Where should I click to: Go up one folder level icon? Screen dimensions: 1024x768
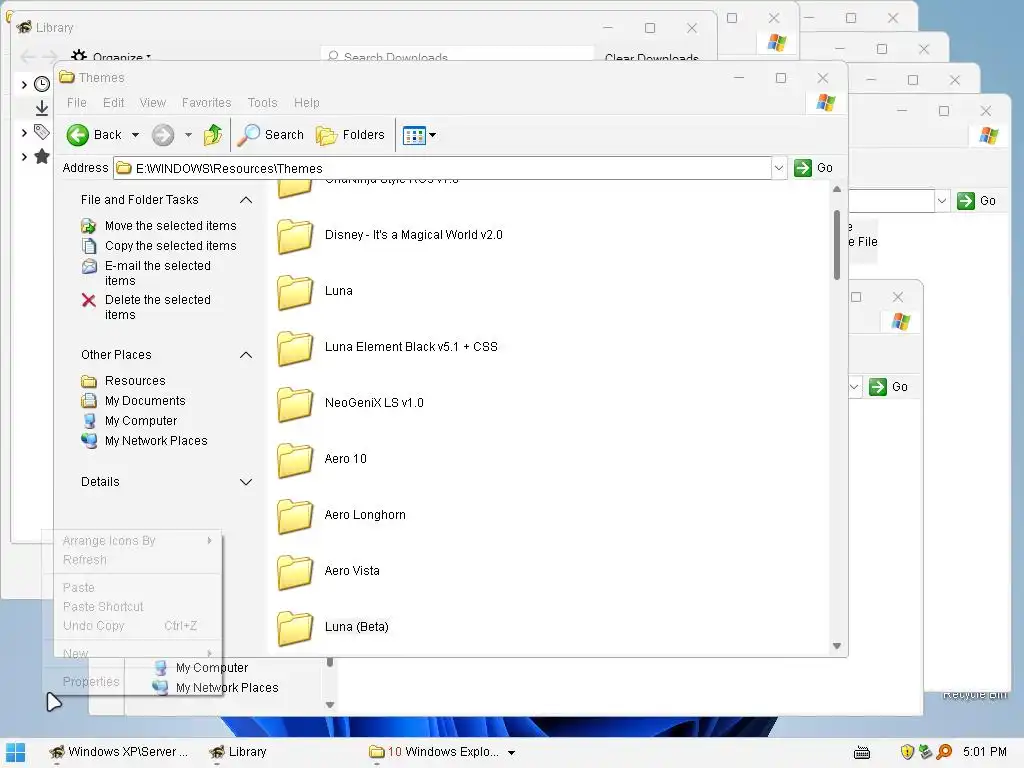213,135
